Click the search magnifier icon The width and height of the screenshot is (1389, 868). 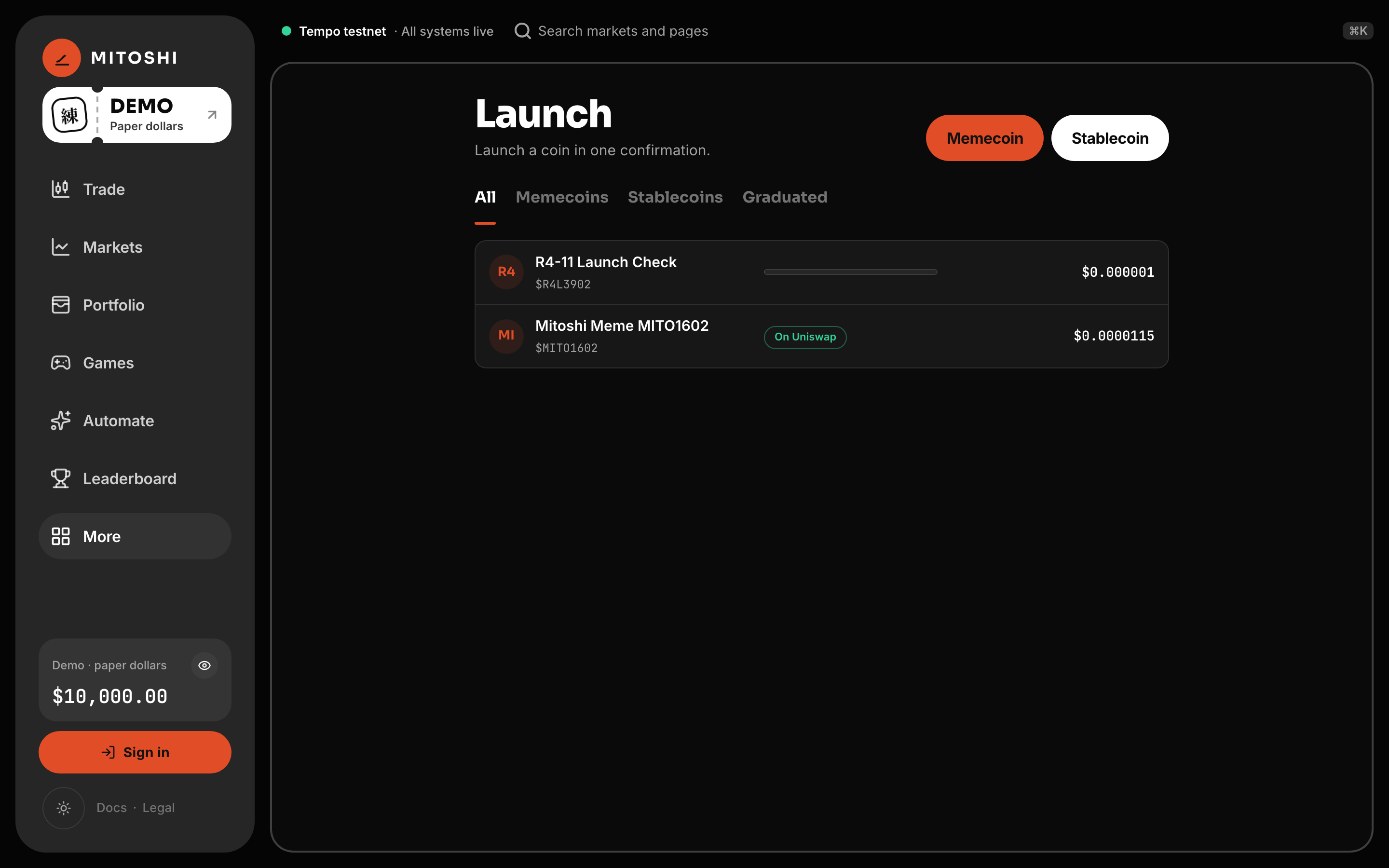point(522,31)
